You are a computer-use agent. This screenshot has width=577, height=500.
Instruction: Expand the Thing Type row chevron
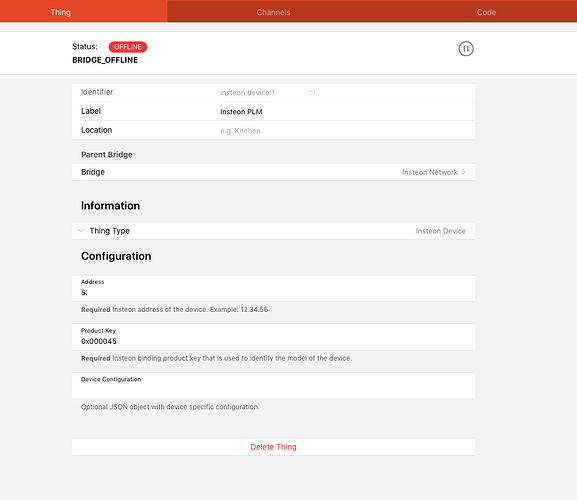pos(81,231)
